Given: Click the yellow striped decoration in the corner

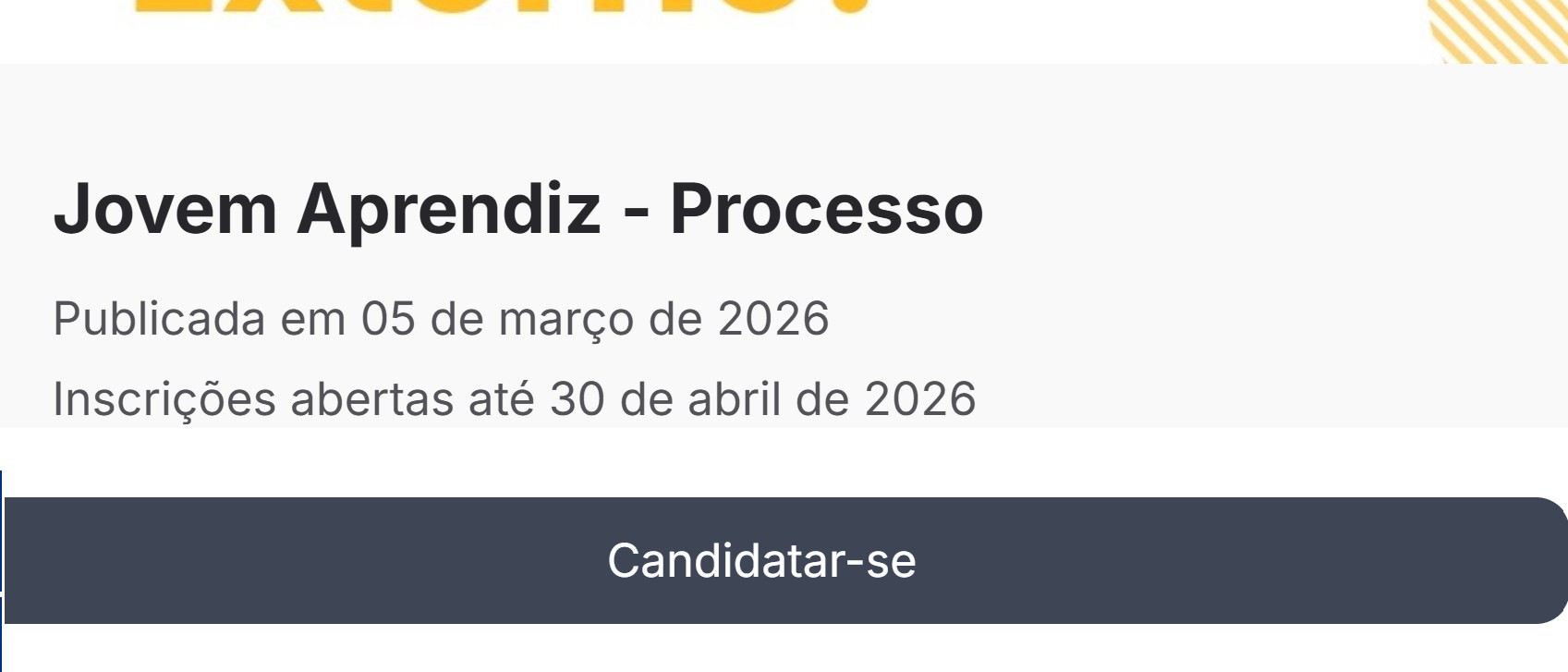Looking at the screenshot, I should [1499, 31].
